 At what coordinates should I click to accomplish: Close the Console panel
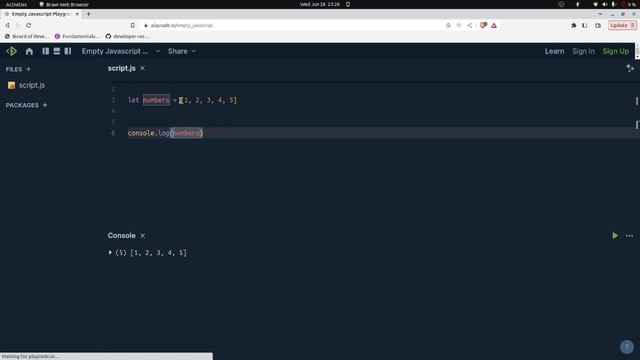[142, 236]
